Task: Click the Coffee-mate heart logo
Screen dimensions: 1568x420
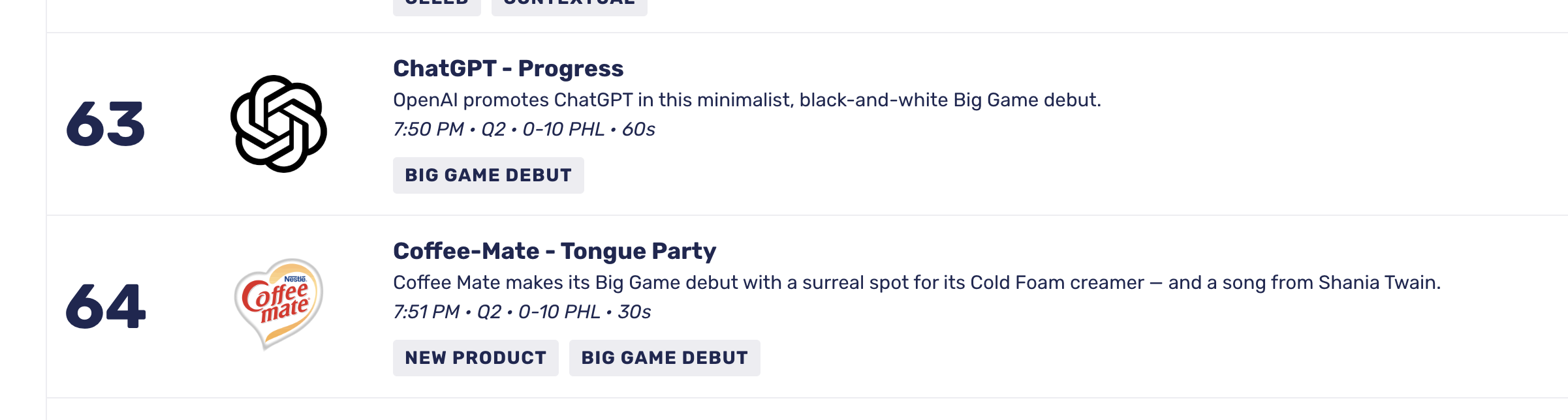Action: point(279,304)
